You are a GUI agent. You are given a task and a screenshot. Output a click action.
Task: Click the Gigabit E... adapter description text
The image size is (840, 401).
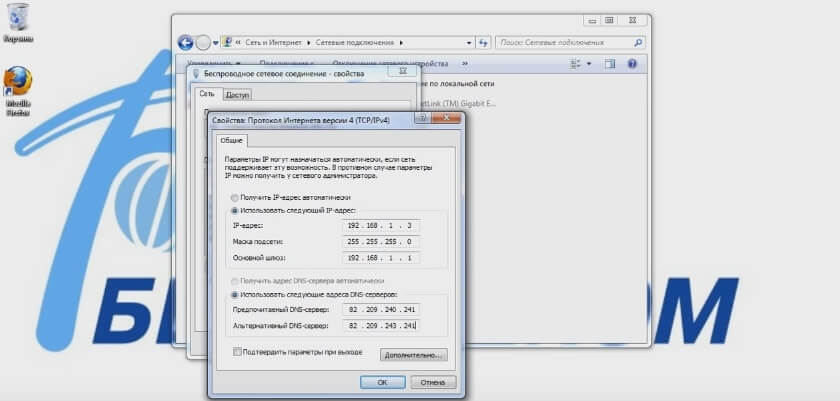point(460,103)
